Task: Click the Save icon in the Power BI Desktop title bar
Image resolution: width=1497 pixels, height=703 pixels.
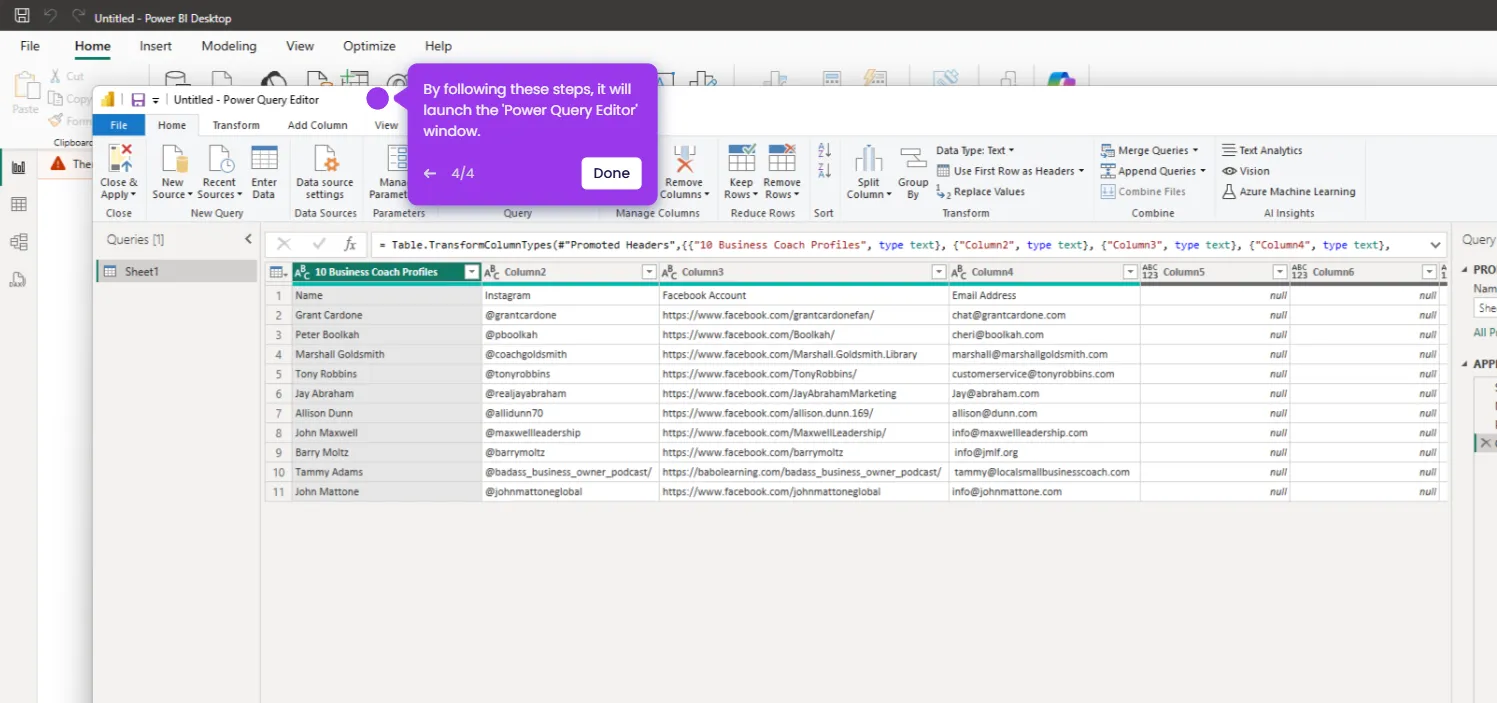Action: [22, 16]
